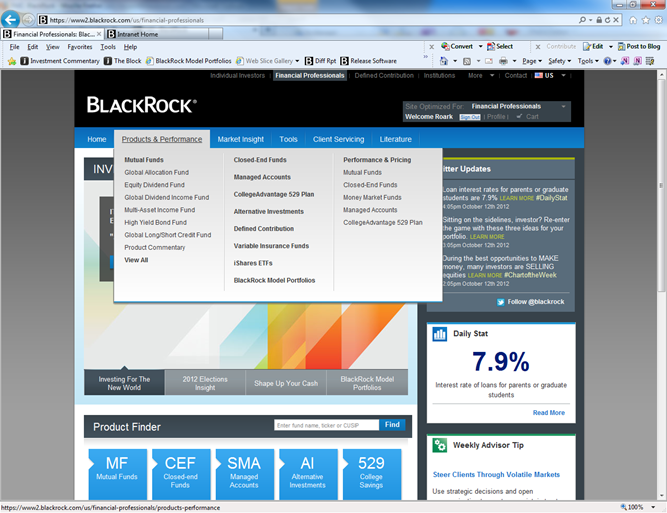Select the Shape Up Your Cash carousel tab
Image resolution: width=667 pixels, height=513 pixels.
tap(286, 383)
